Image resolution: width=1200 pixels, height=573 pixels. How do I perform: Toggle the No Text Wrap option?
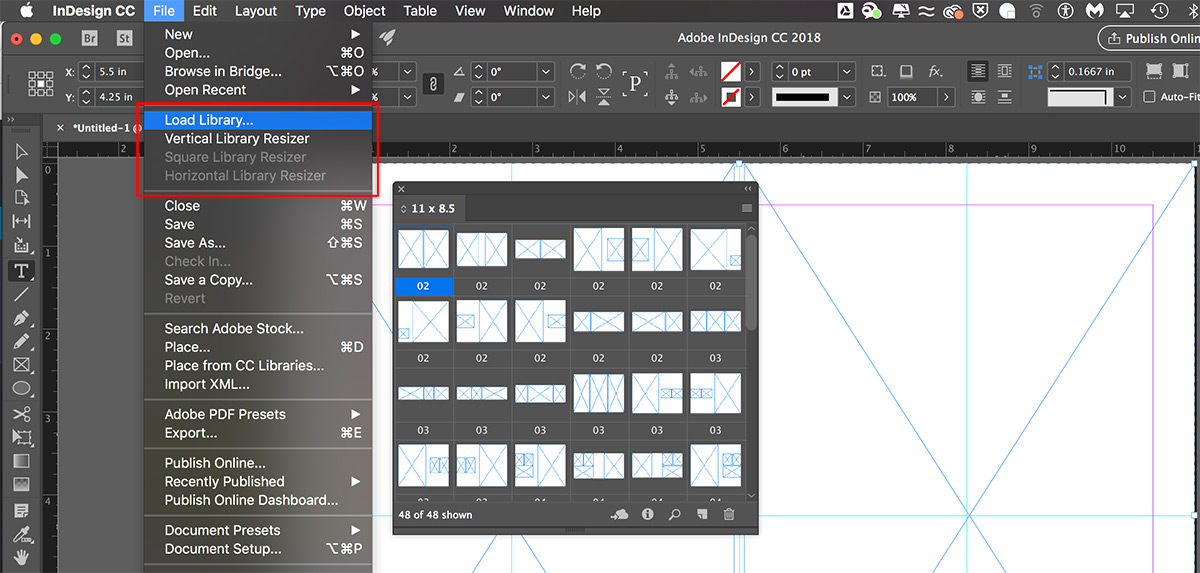coord(977,71)
